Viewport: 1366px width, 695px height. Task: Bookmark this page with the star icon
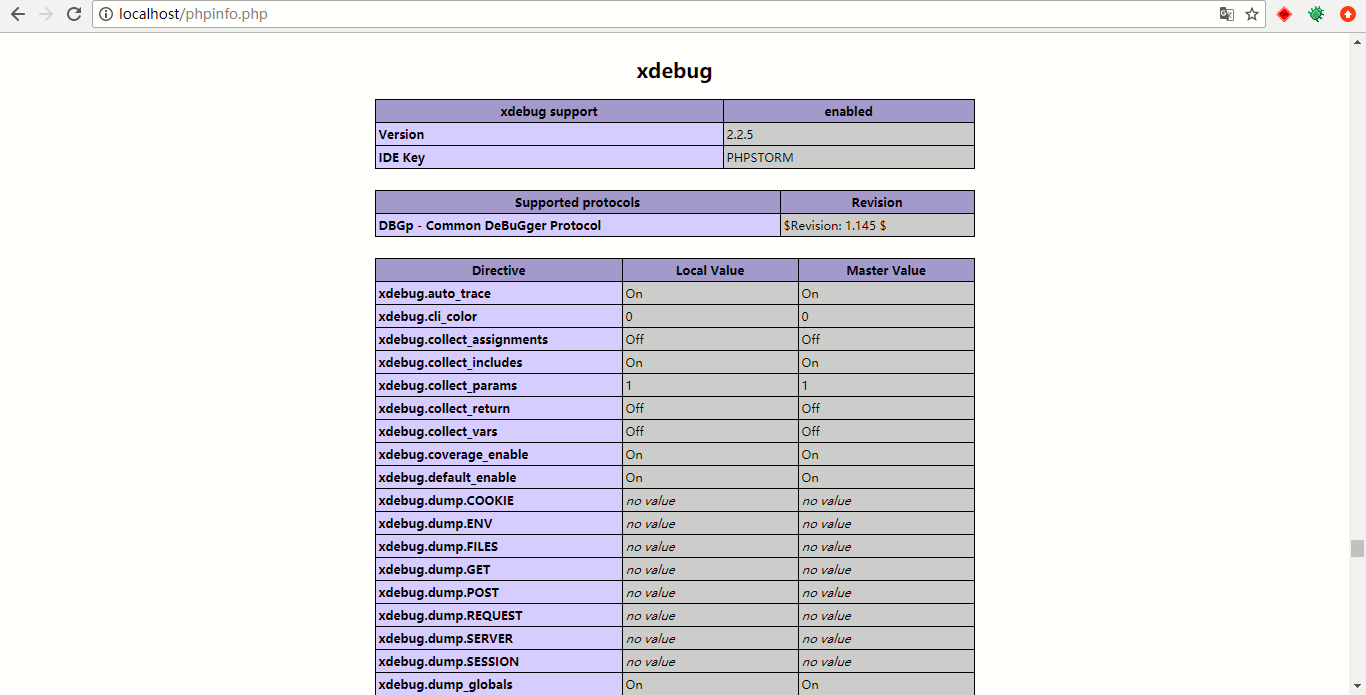1252,14
